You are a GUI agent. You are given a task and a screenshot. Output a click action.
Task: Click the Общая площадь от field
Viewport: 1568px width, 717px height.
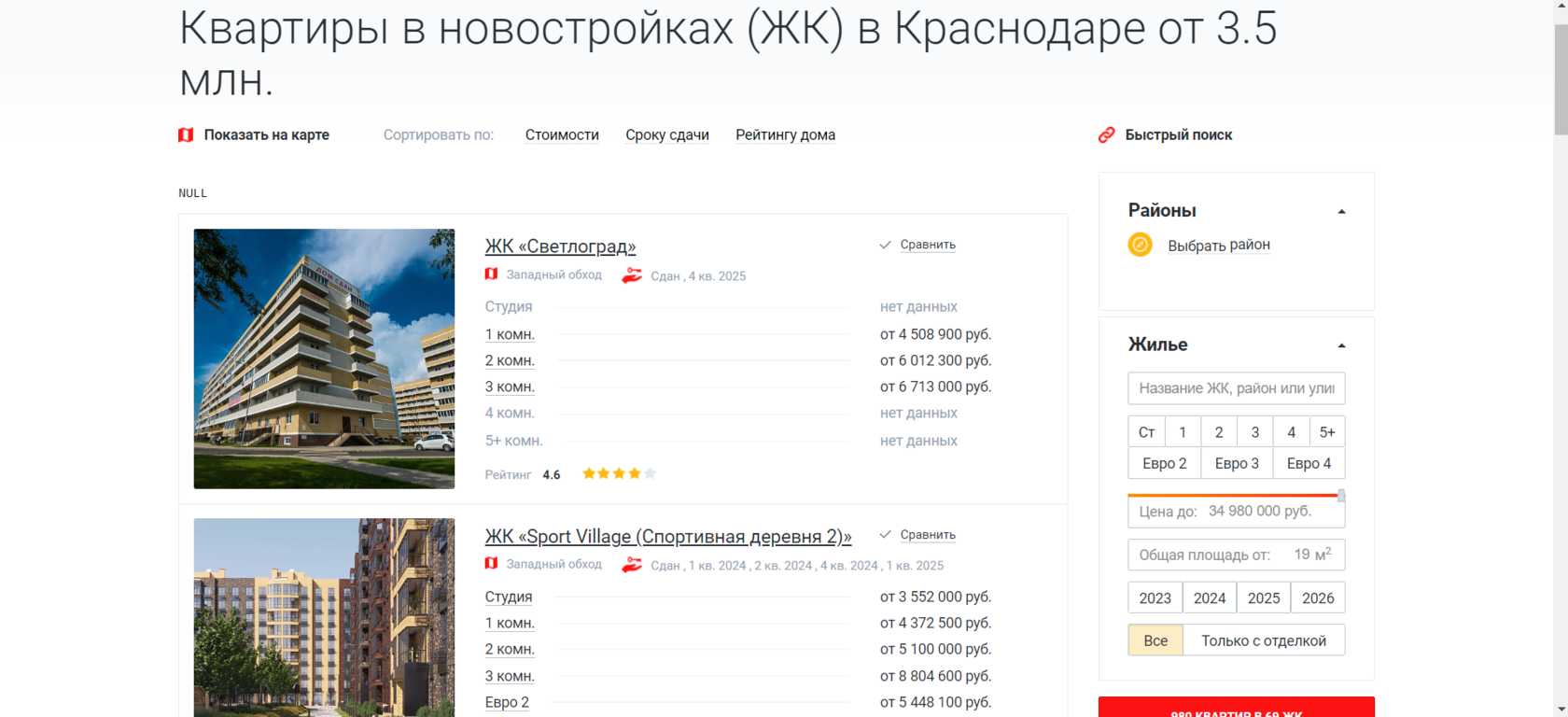(1237, 555)
